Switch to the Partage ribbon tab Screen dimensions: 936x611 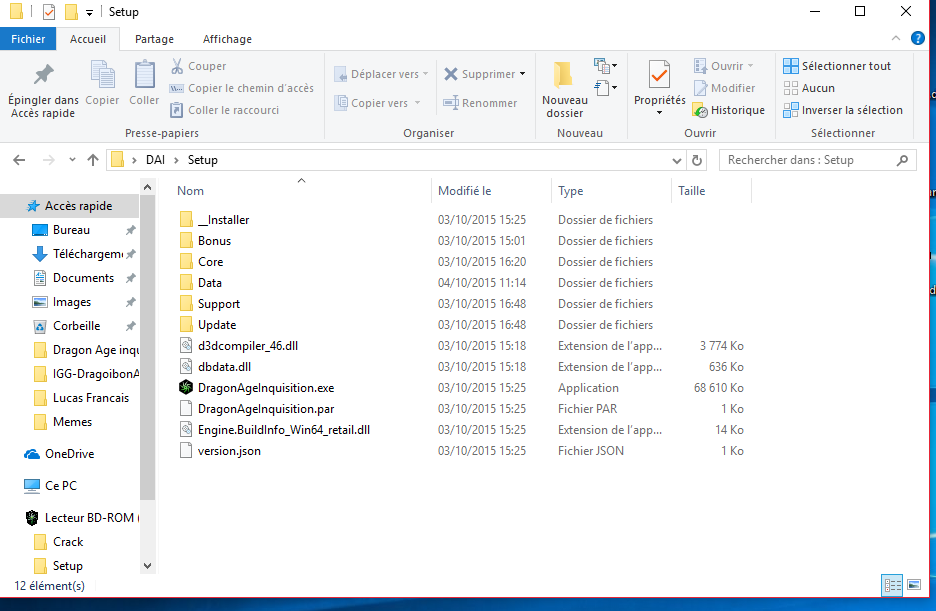(x=154, y=39)
